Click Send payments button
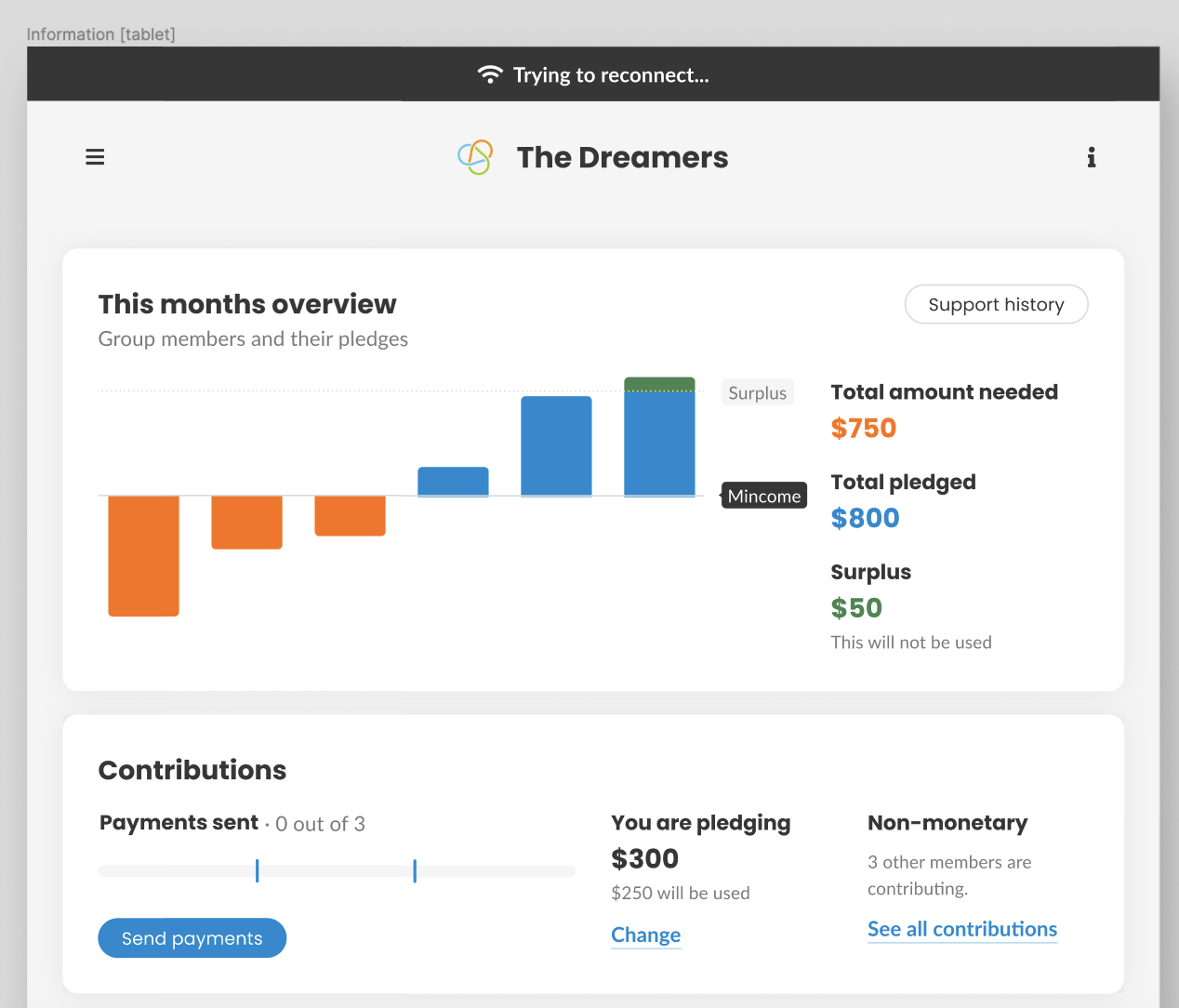The height and width of the screenshot is (1008, 1179). click(192, 938)
